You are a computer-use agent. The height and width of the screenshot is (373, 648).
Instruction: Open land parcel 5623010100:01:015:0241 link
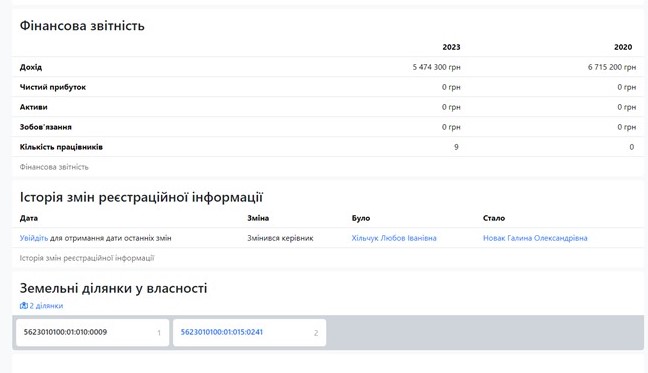222,332
